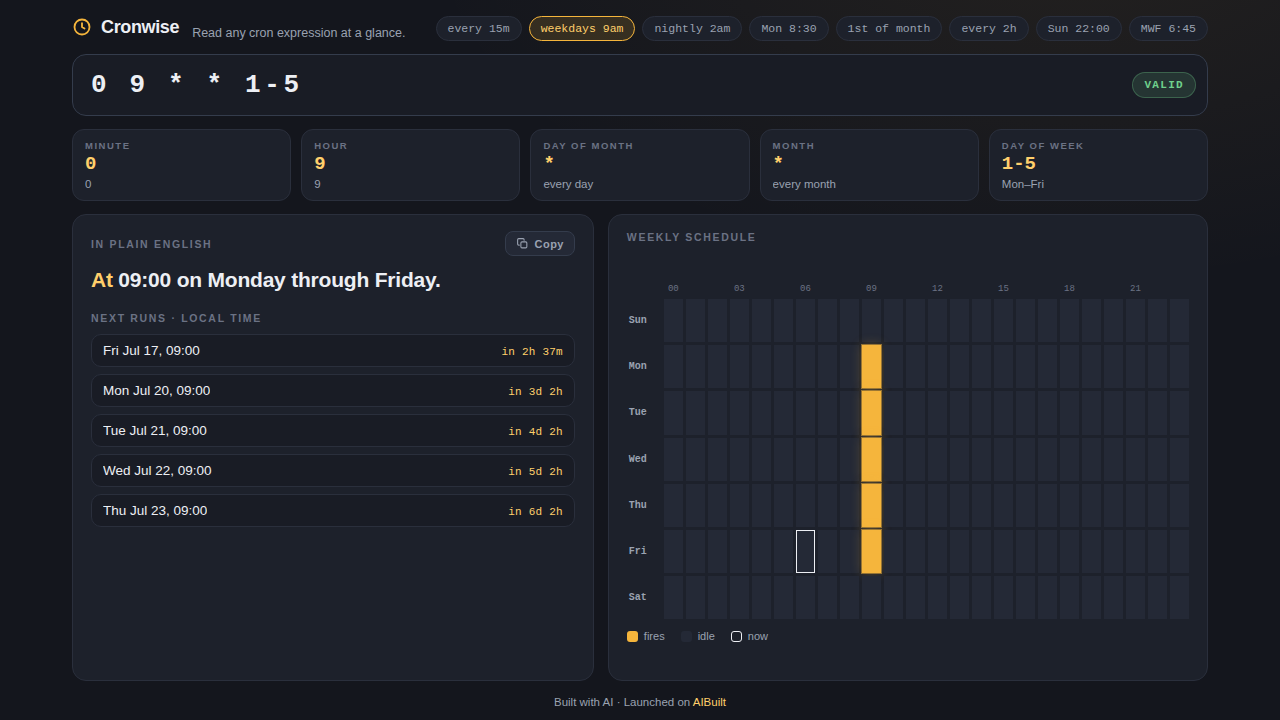
Task: Click the "in 6d 2h" countdown label
Action: tap(535, 511)
